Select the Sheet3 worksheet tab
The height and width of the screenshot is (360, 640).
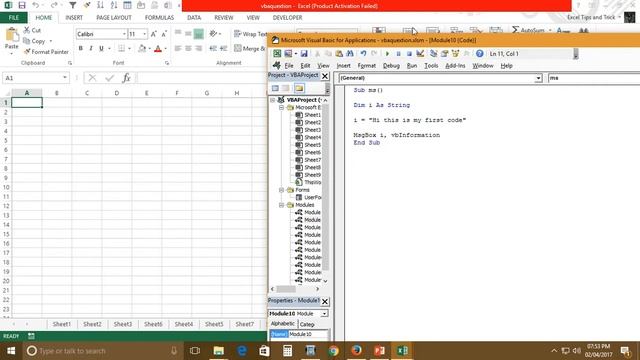(123, 324)
